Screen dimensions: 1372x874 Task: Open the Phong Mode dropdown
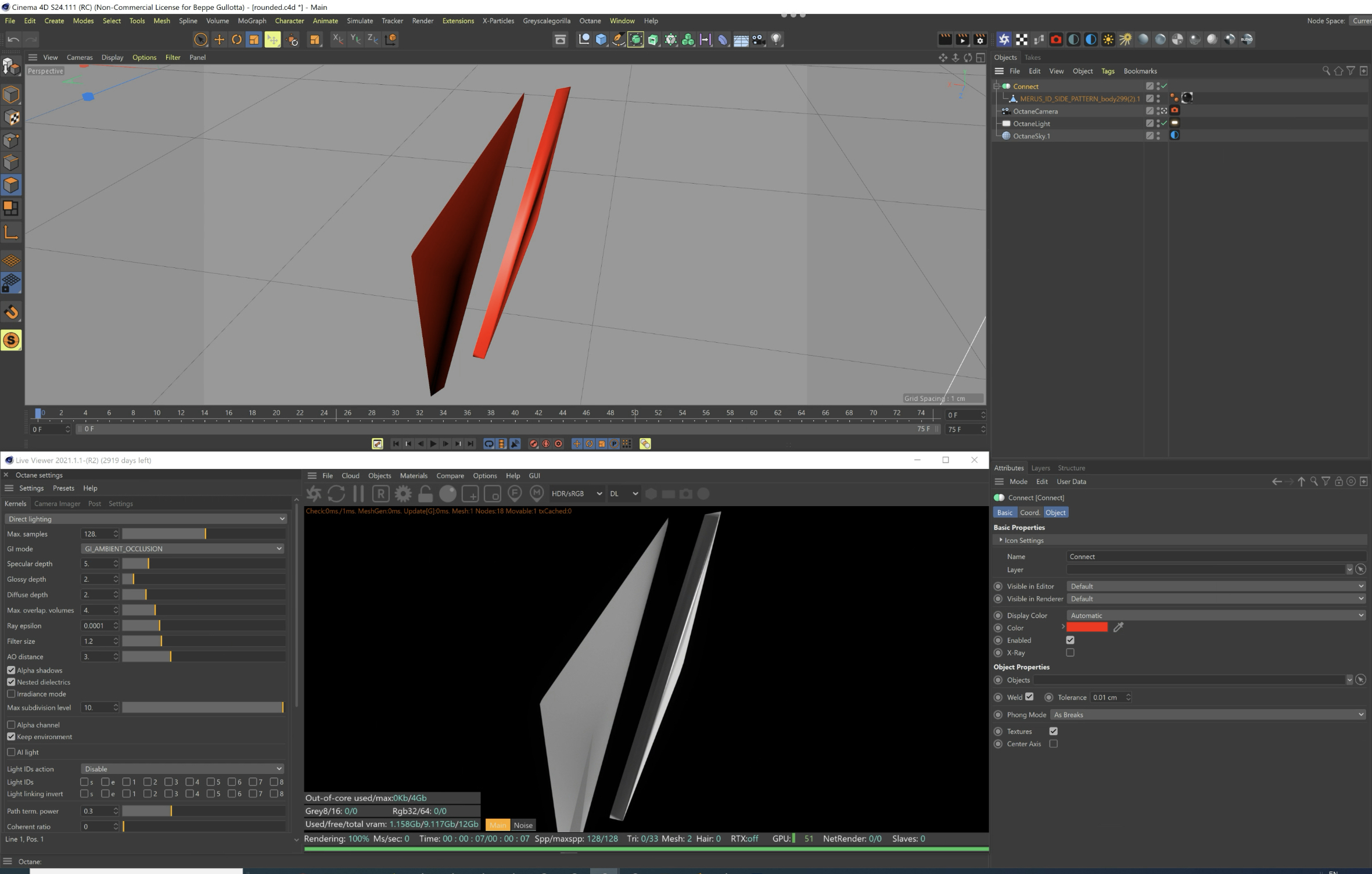click(x=1208, y=715)
